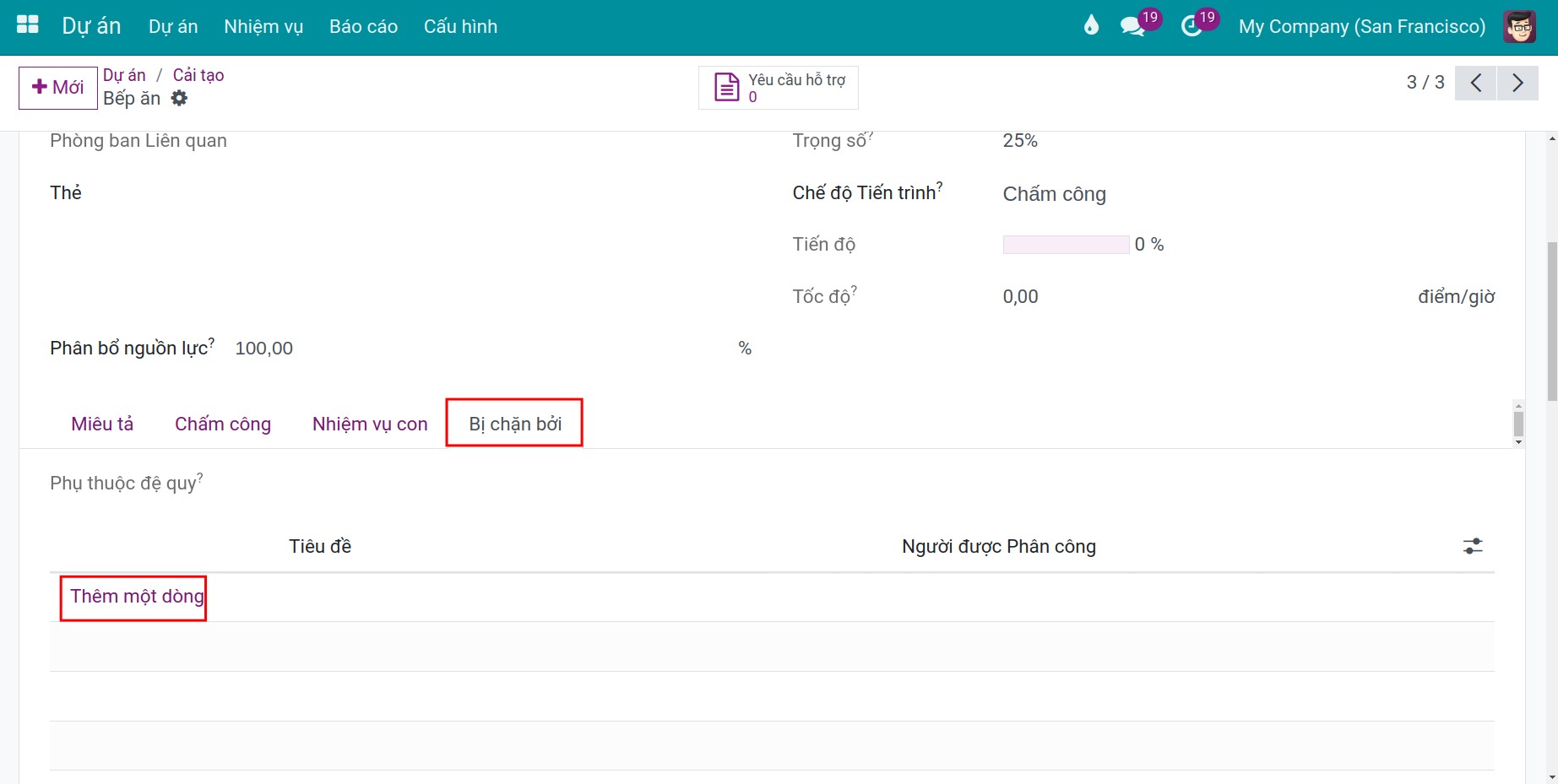The image size is (1558, 784).
Task: Click the Dự án app title in the top bar
Action: [x=91, y=26]
